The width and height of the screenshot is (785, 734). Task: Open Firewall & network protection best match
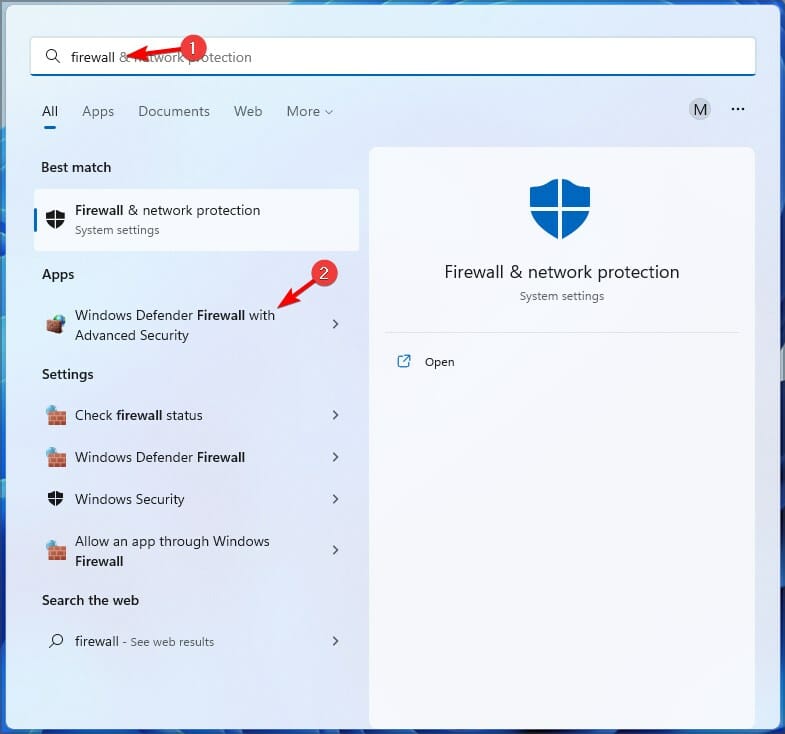[x=196, y=220]
